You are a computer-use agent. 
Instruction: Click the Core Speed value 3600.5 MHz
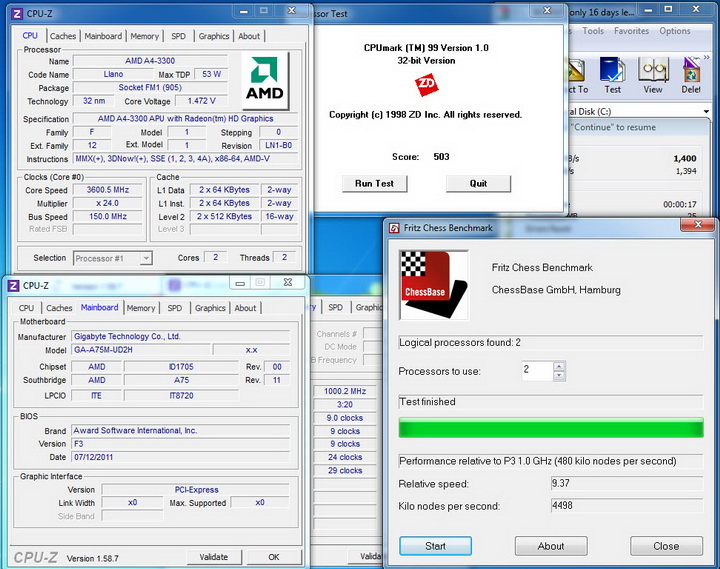tap(107, 190)
